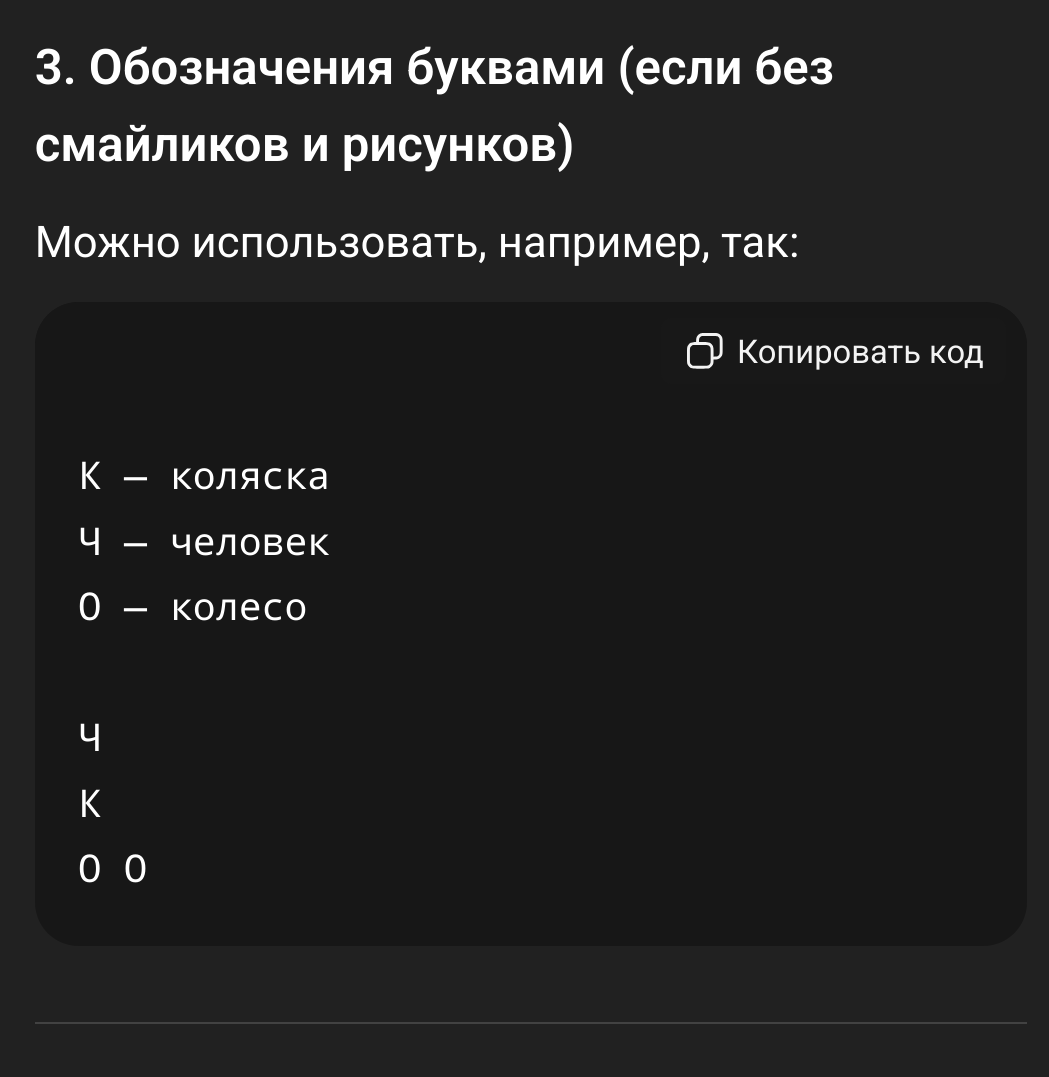Image resolution: width=1049 pixels, height=1077 pixels.
Task: Click the standalone "К" in the diagram
Action: (90, 804)
